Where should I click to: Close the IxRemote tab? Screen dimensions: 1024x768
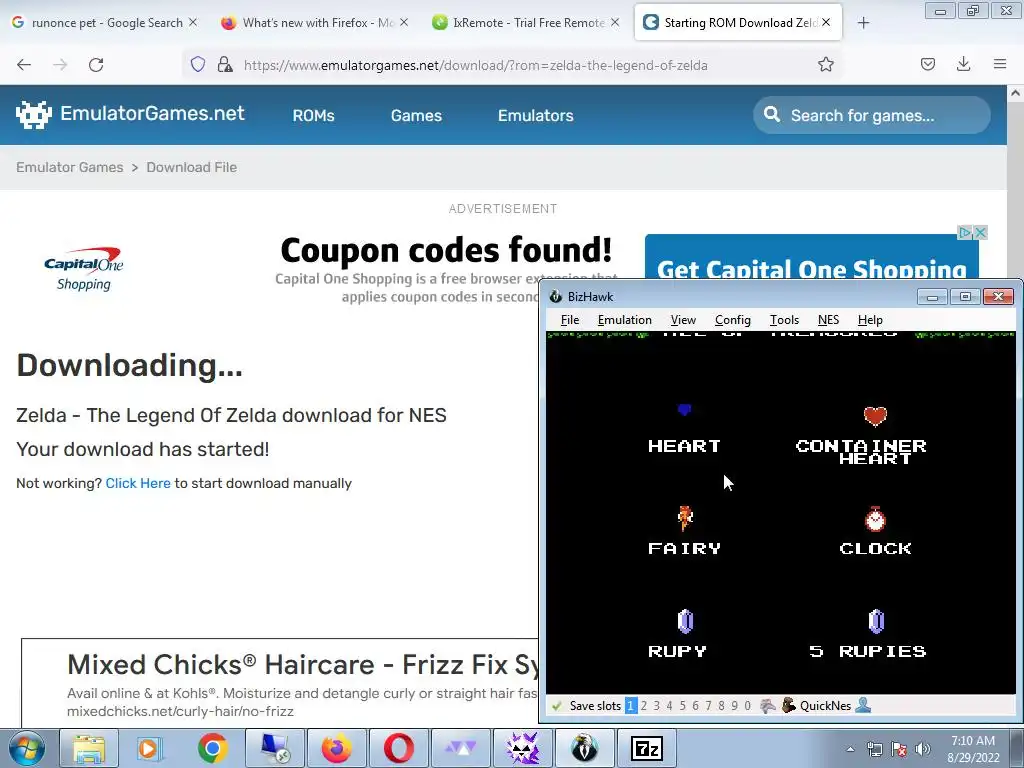tap(615, 22)
